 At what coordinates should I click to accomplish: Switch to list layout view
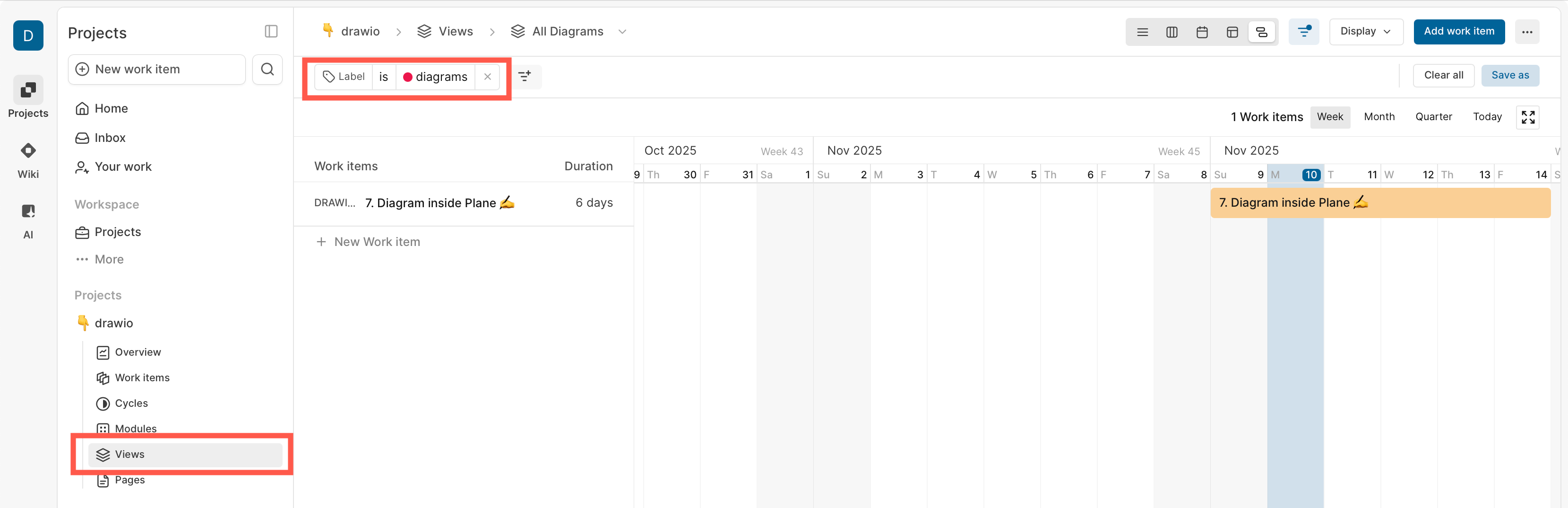point(1143,32)
